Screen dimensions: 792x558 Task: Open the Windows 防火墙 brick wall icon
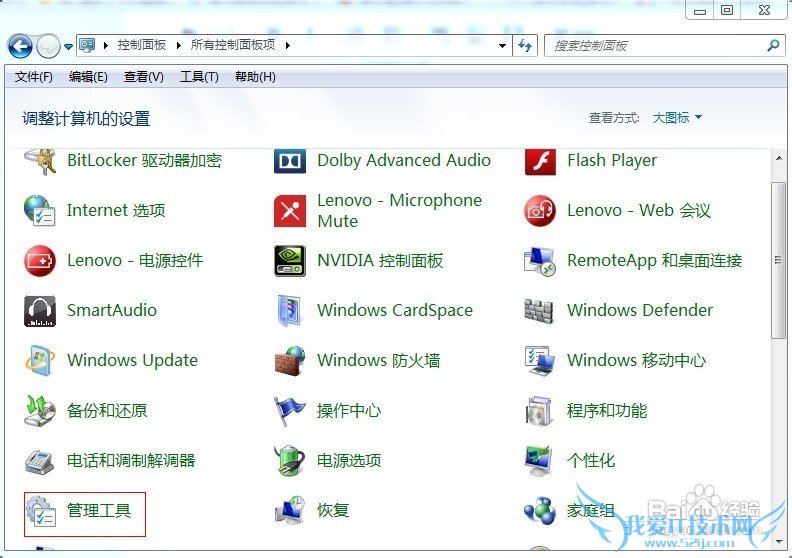(290, 361)
